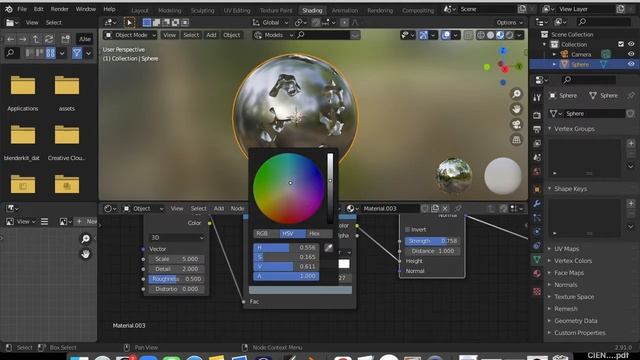Screen dimensions: 640x360
Task: Click the viewport zoom magnifier icon
Action: (x=516, y=94)
